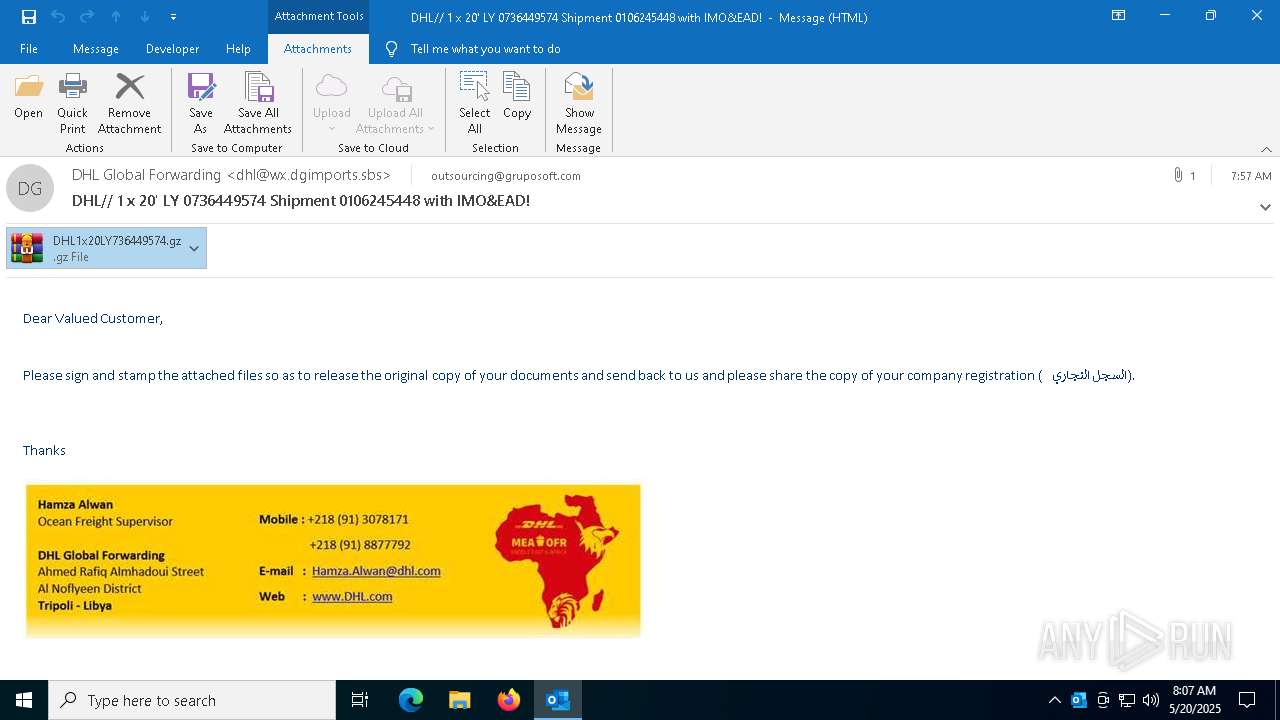Click Show Message button
This screenshot has height=720, width=1280.
pos(579,104)
